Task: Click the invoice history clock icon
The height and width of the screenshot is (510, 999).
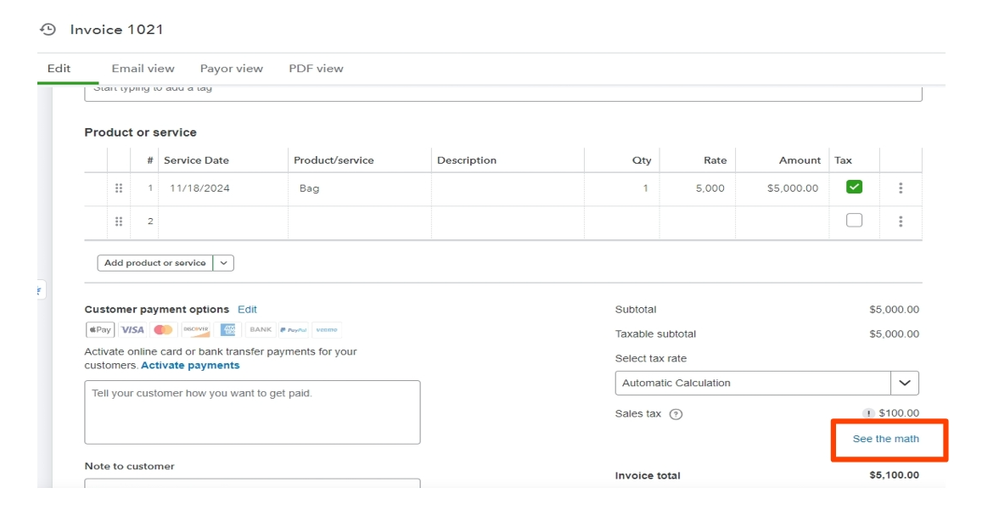Action: (x=47, y=30)
